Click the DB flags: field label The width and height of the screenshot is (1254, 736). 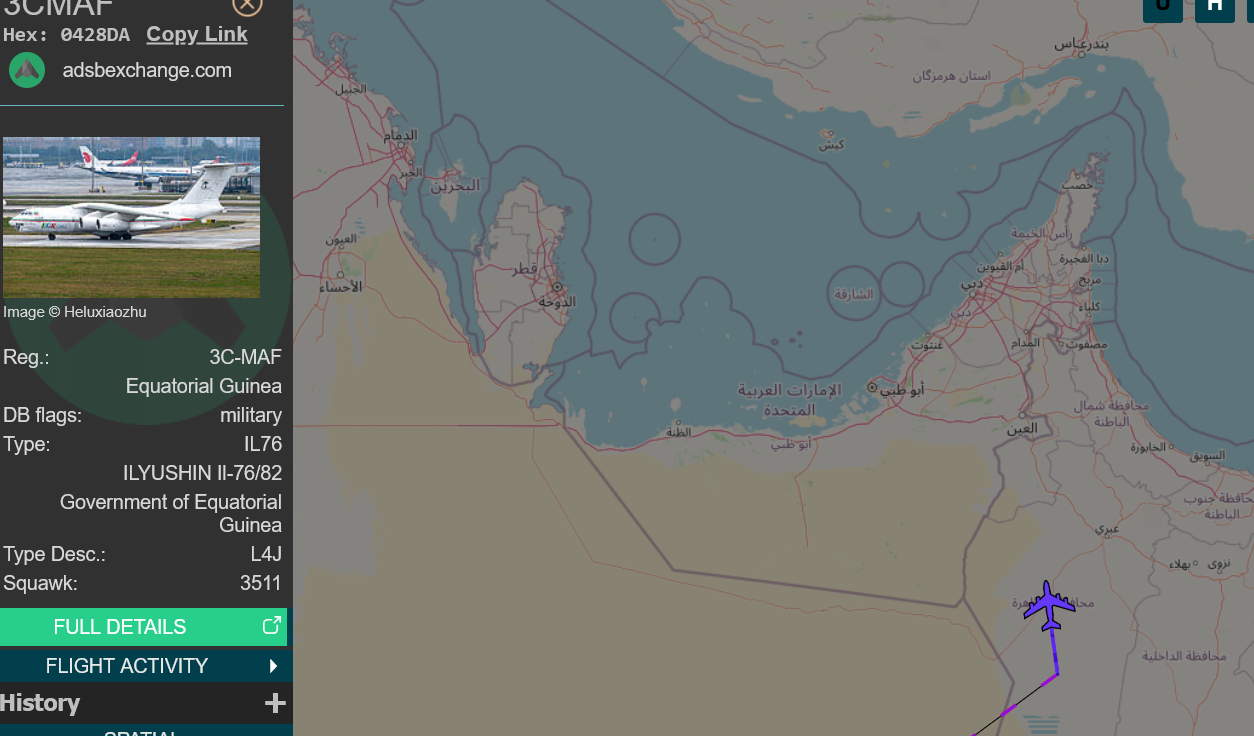pos(42,415)
